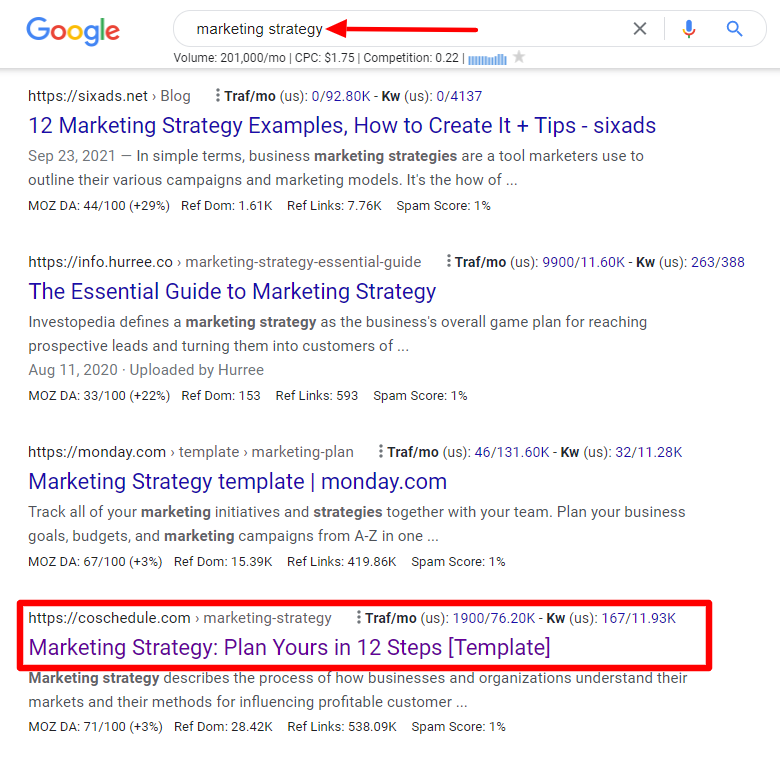The width and height of the screenshot is (780, 759).
Task: Click hurree keyword count 263/388
Action: (718, 262)
